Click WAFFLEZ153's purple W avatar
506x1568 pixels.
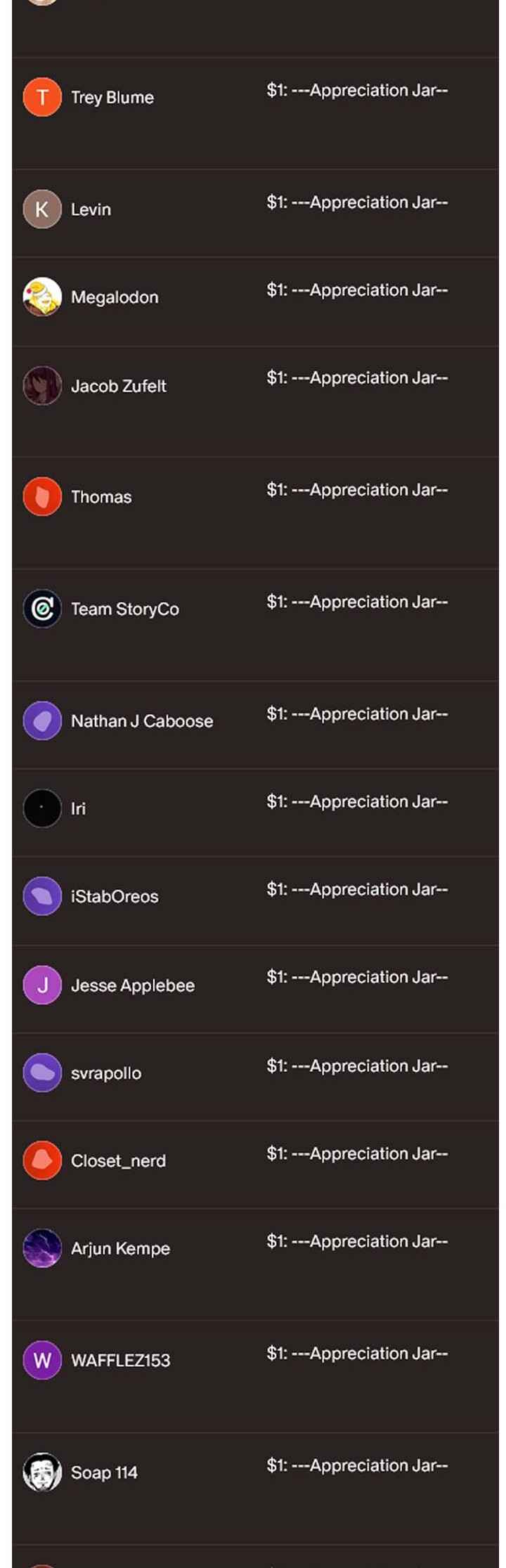(x=42, y=1360)
